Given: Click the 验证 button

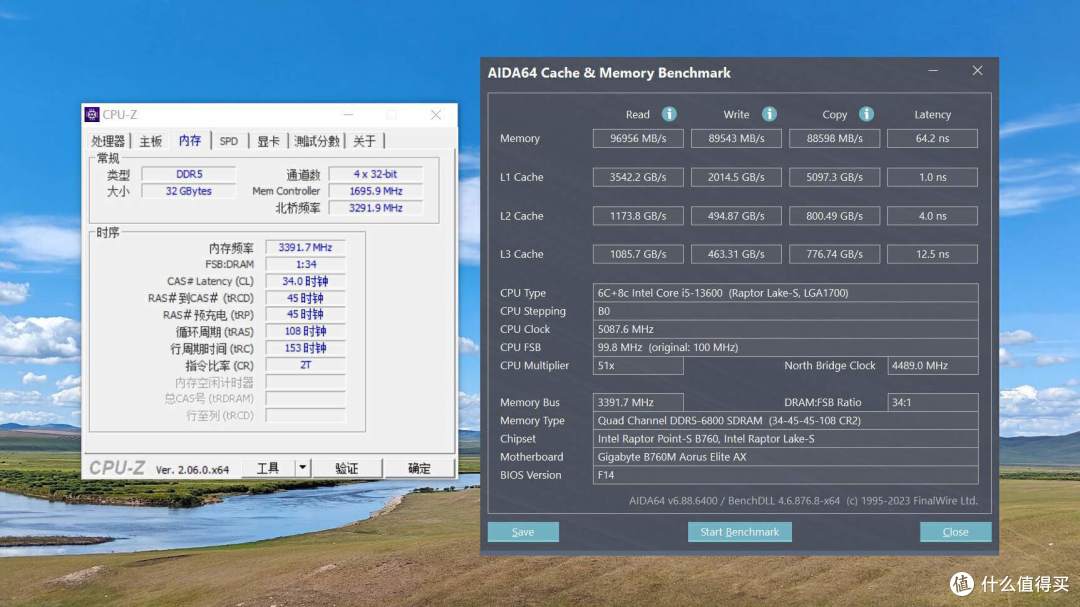Looking at the screenshot, I should pyautogui.click(x=346, y=468).
